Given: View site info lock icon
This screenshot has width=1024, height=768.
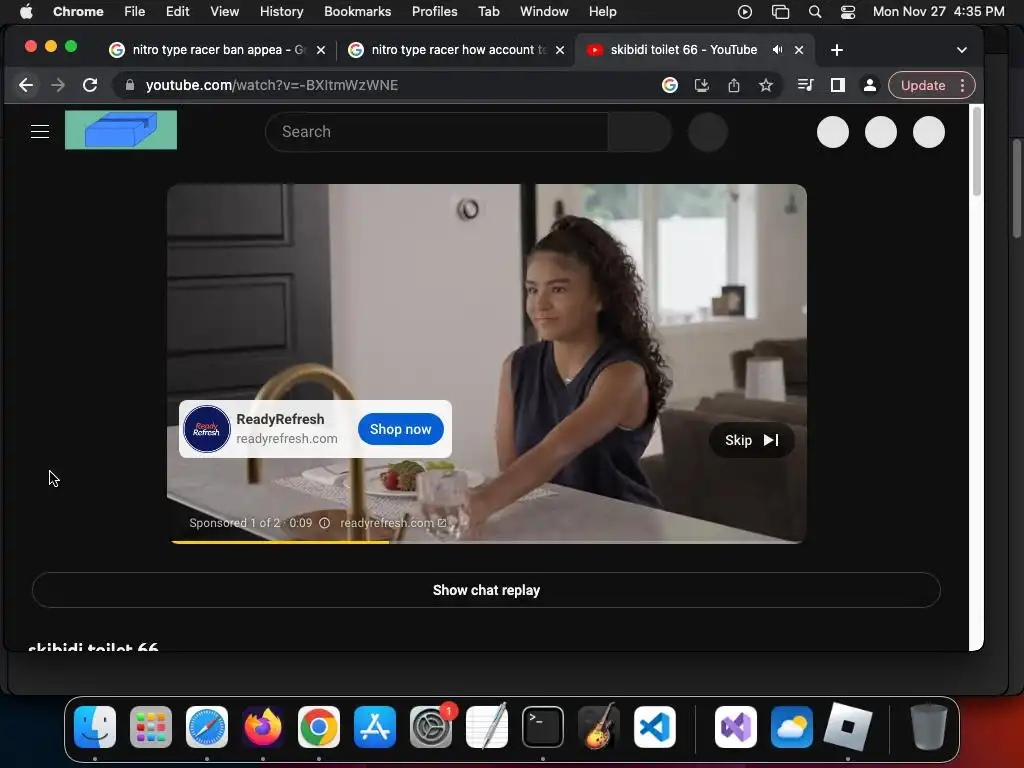Looking at the screenshot, I should pos(129,86).
